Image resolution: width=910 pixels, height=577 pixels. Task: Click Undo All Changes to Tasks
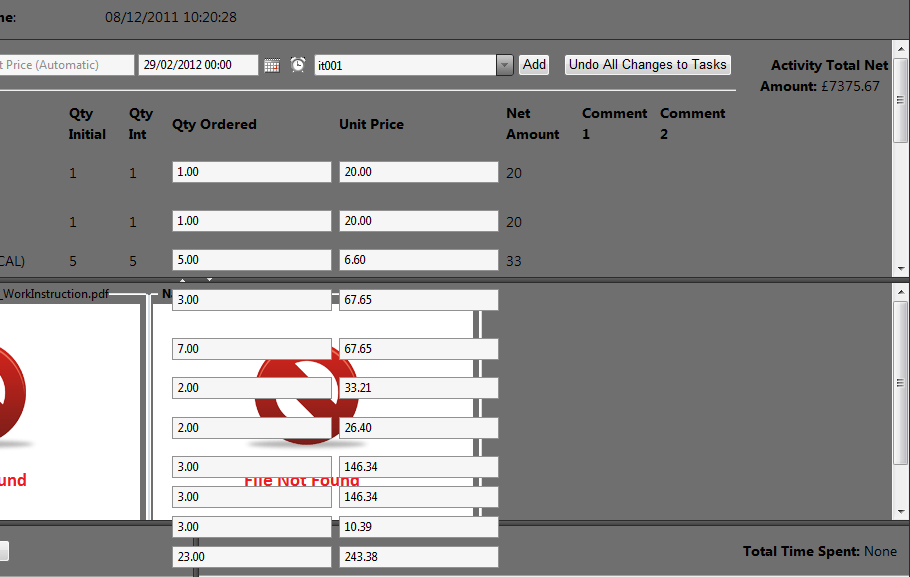(x=647, y=65)
